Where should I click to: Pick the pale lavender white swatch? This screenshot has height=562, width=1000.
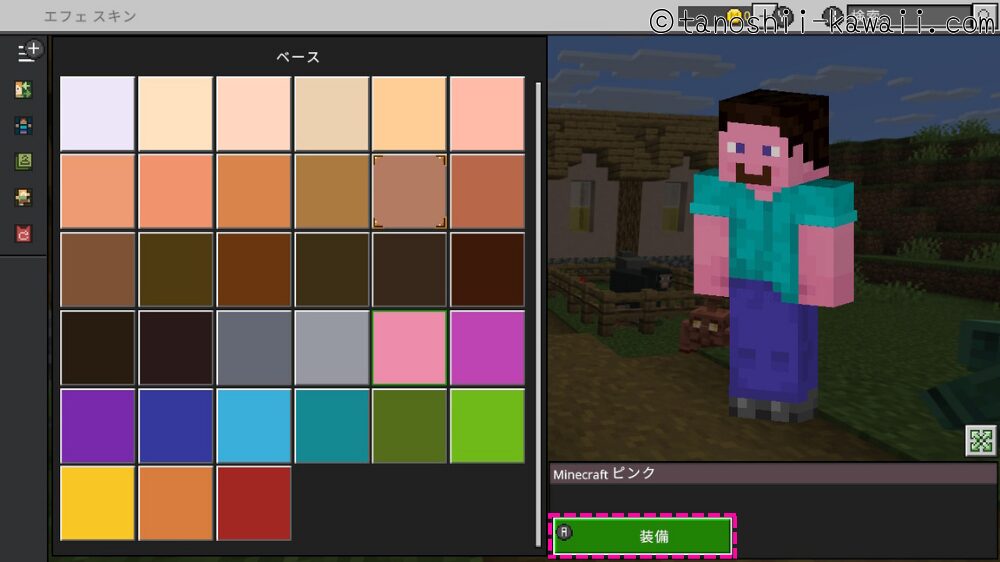(97, 113)
